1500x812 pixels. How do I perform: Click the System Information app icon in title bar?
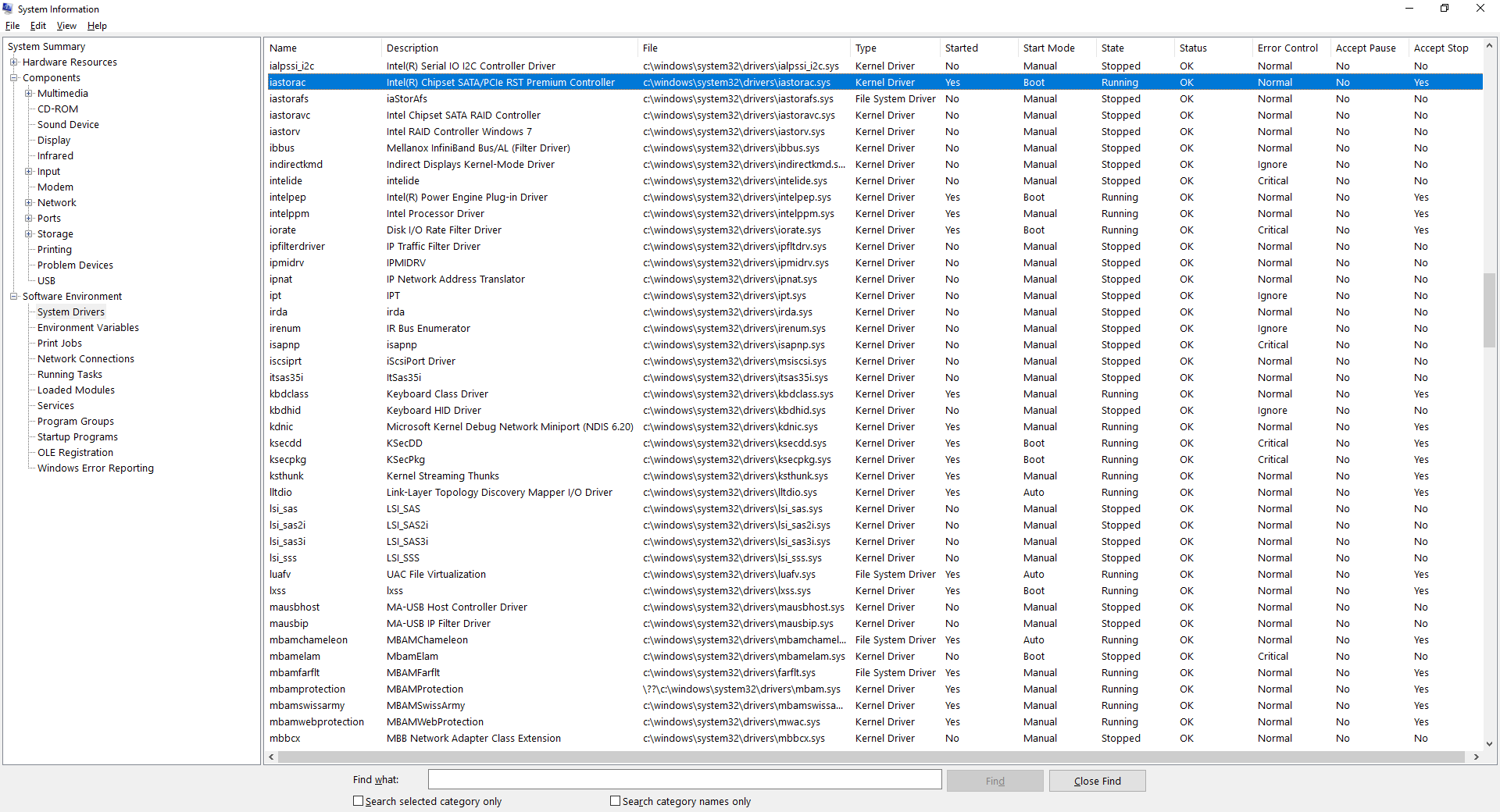click(x=8, y=9)
